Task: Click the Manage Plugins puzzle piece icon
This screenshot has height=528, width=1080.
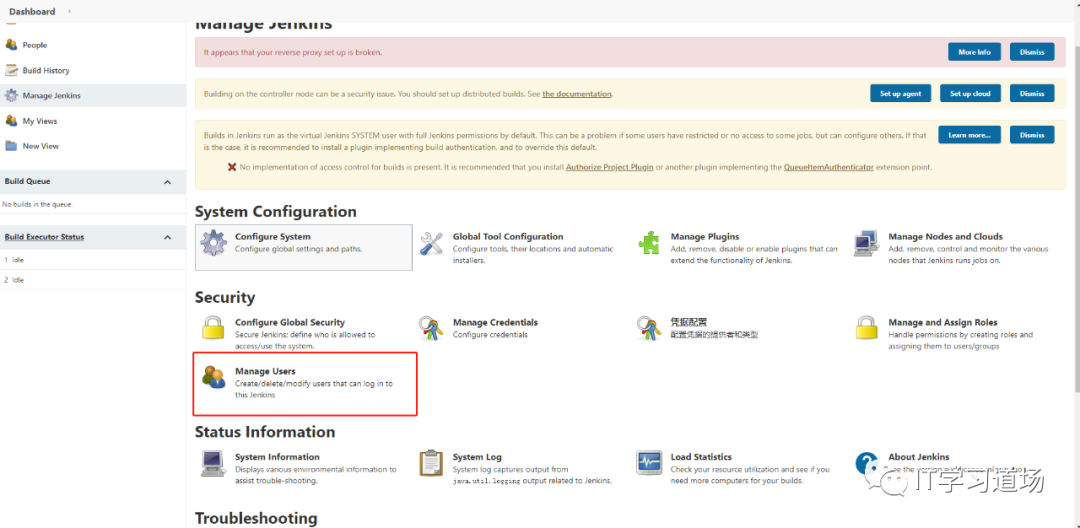Action: (x=649, y=243)
